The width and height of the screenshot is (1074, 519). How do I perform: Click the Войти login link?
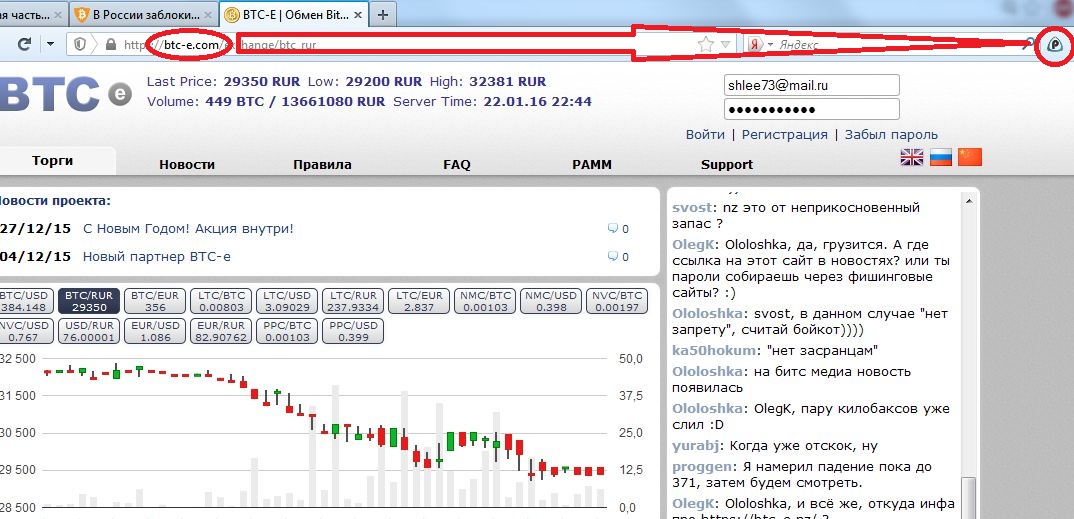[705, 135]
